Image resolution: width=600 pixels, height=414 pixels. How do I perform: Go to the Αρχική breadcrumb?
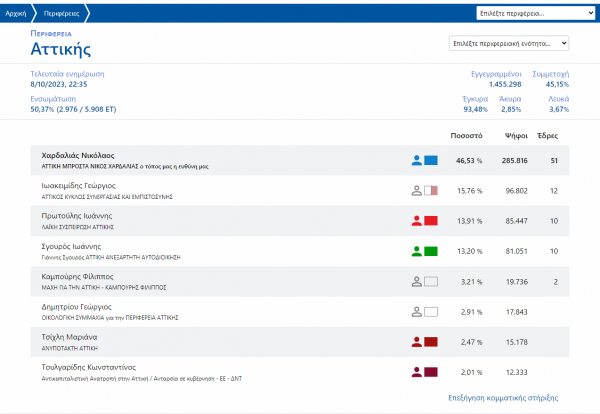click(17, 14)
